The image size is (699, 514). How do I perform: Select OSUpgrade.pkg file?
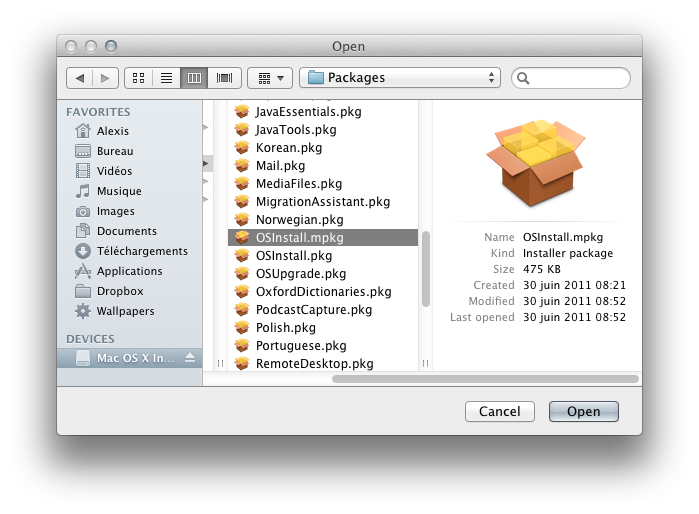pyautogui.click(x=323, y=274)
